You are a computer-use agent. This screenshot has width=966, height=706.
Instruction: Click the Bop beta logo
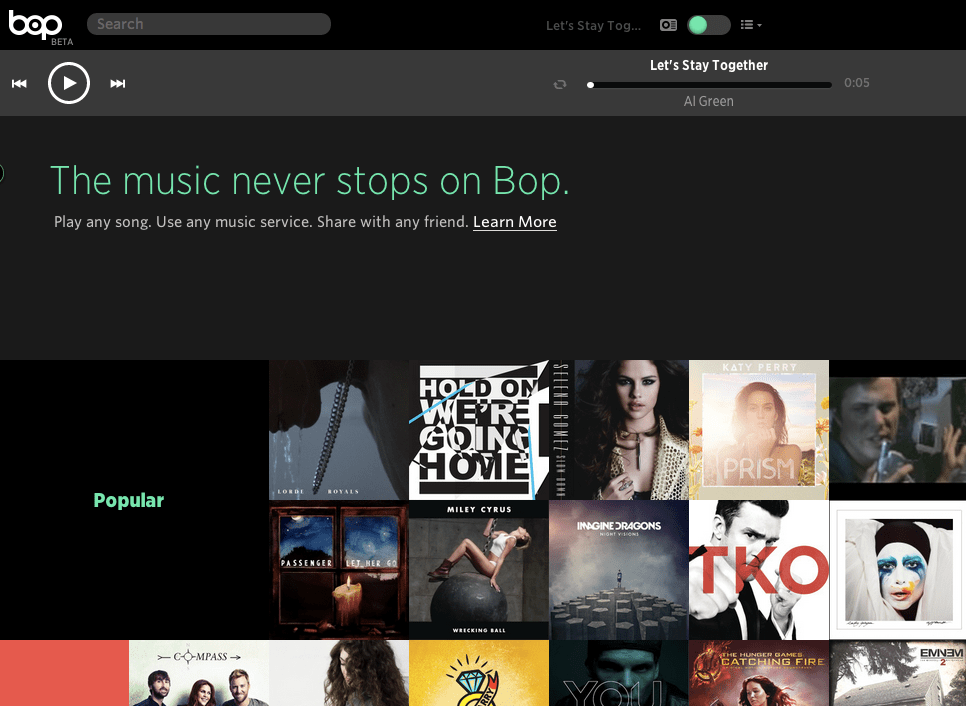[x=41, y=28]
